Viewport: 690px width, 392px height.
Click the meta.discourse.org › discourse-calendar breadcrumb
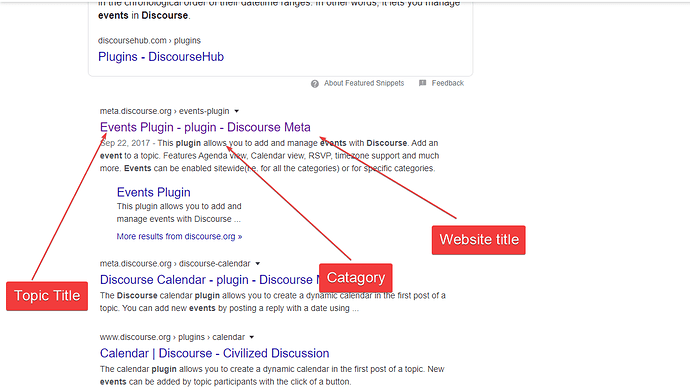(x=175, y=264)
